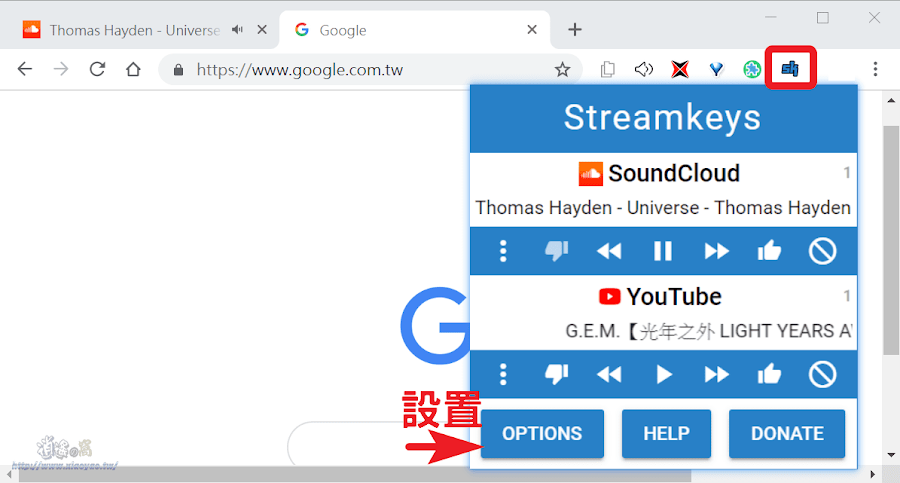Click the Thomas Hayden - Universe track title
Viewport: 900px width, 483px height.
[x=663, y=207]
